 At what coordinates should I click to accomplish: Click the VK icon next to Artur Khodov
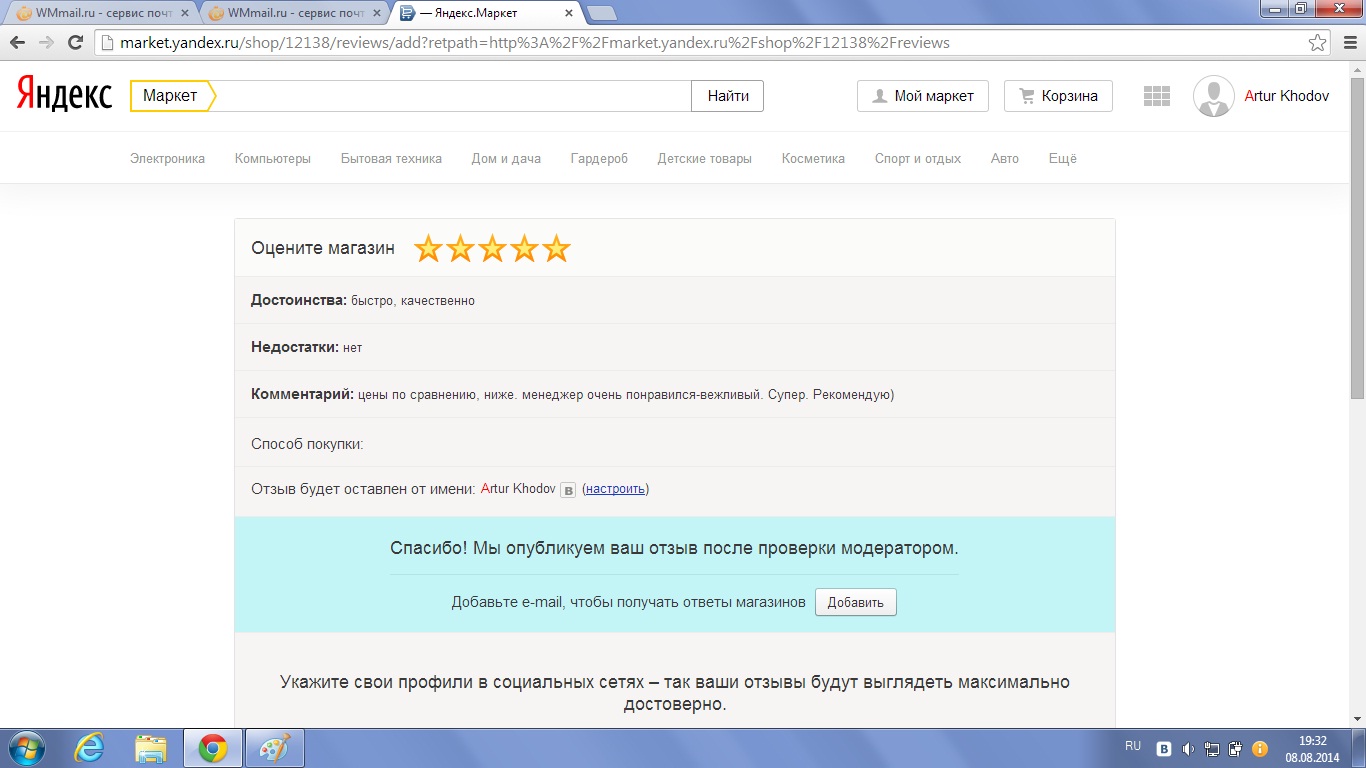click(x=568, y=490)
